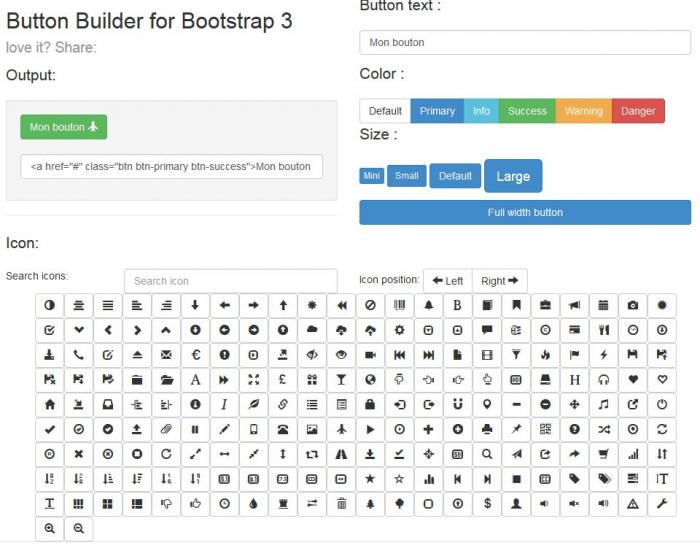Choose the Success green color
The image size is (700, 559).
527,111
